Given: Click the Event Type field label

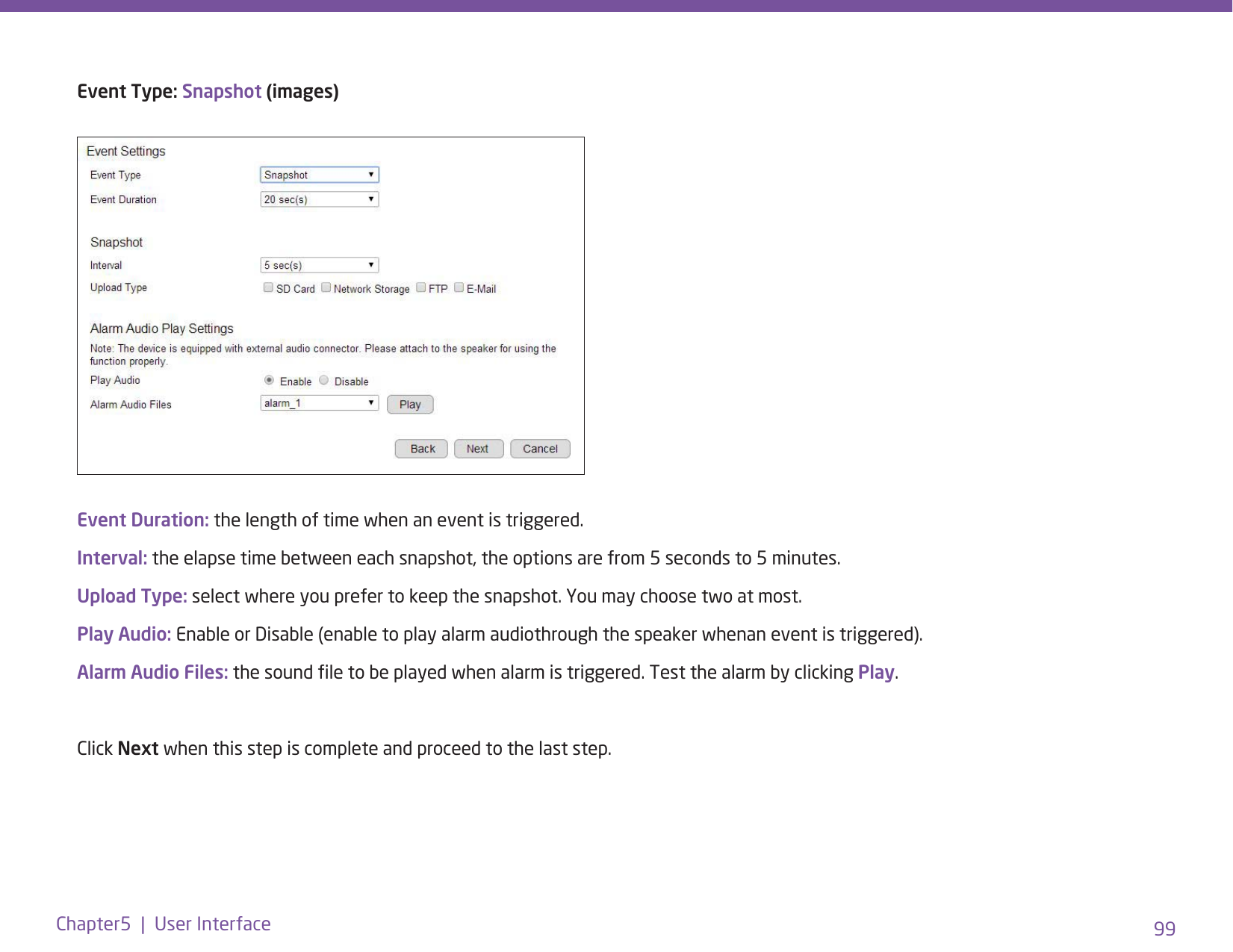Looking at the screenshot, I should (x=115, y=175).
